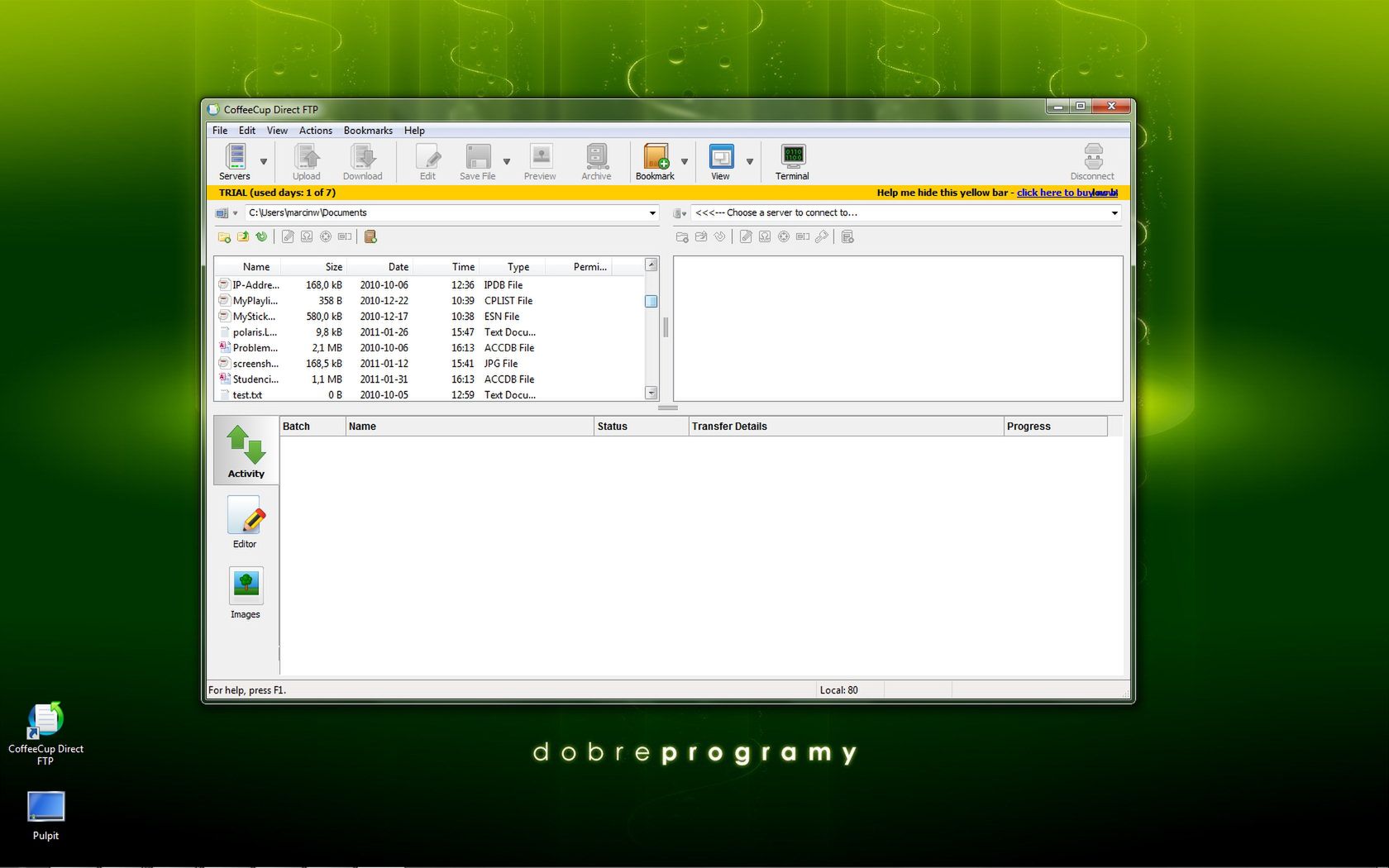Screen dimensions: 1389x868
Task: Open the Terminal tool
Action: point(792,161)
